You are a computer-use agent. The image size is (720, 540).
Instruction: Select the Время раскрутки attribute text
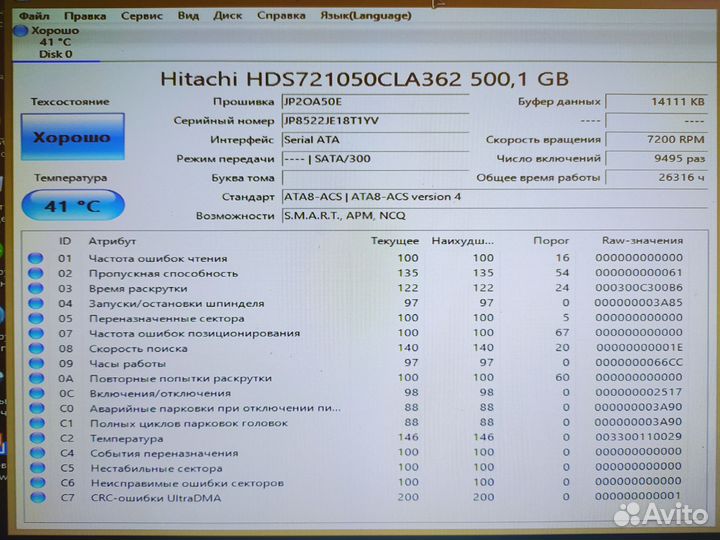(x=138, y=289)
